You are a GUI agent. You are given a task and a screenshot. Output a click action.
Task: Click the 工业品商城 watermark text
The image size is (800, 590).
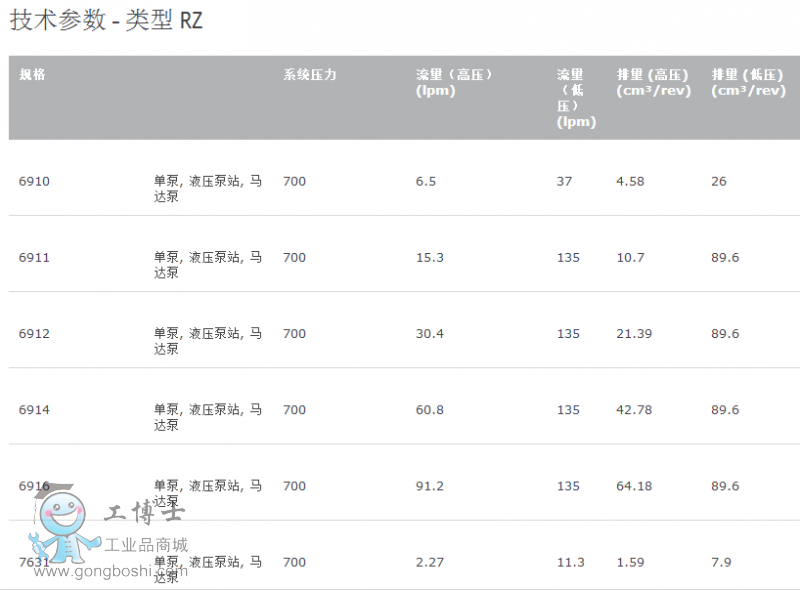coord(153,546)
